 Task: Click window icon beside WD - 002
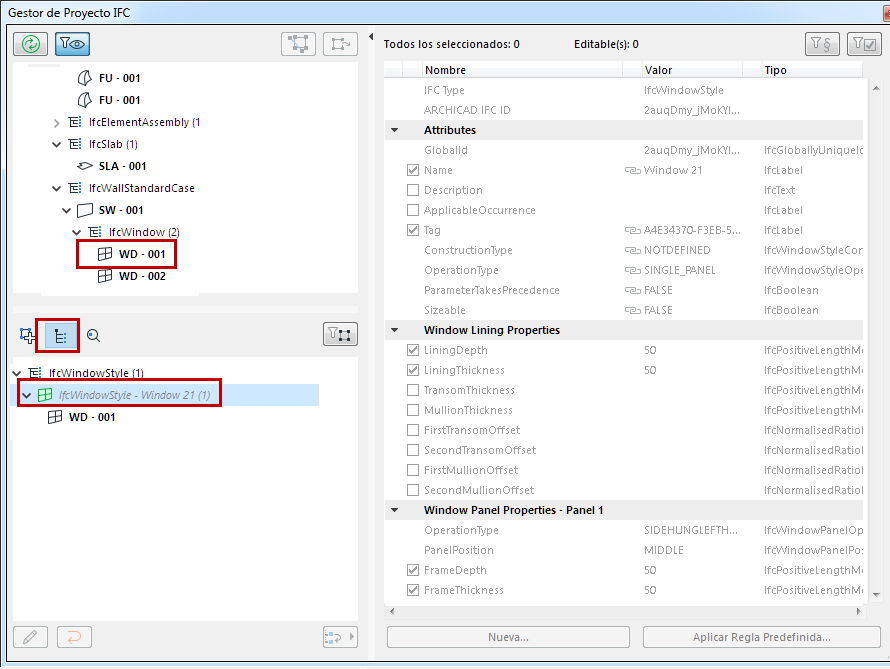(x=104, y=276)
